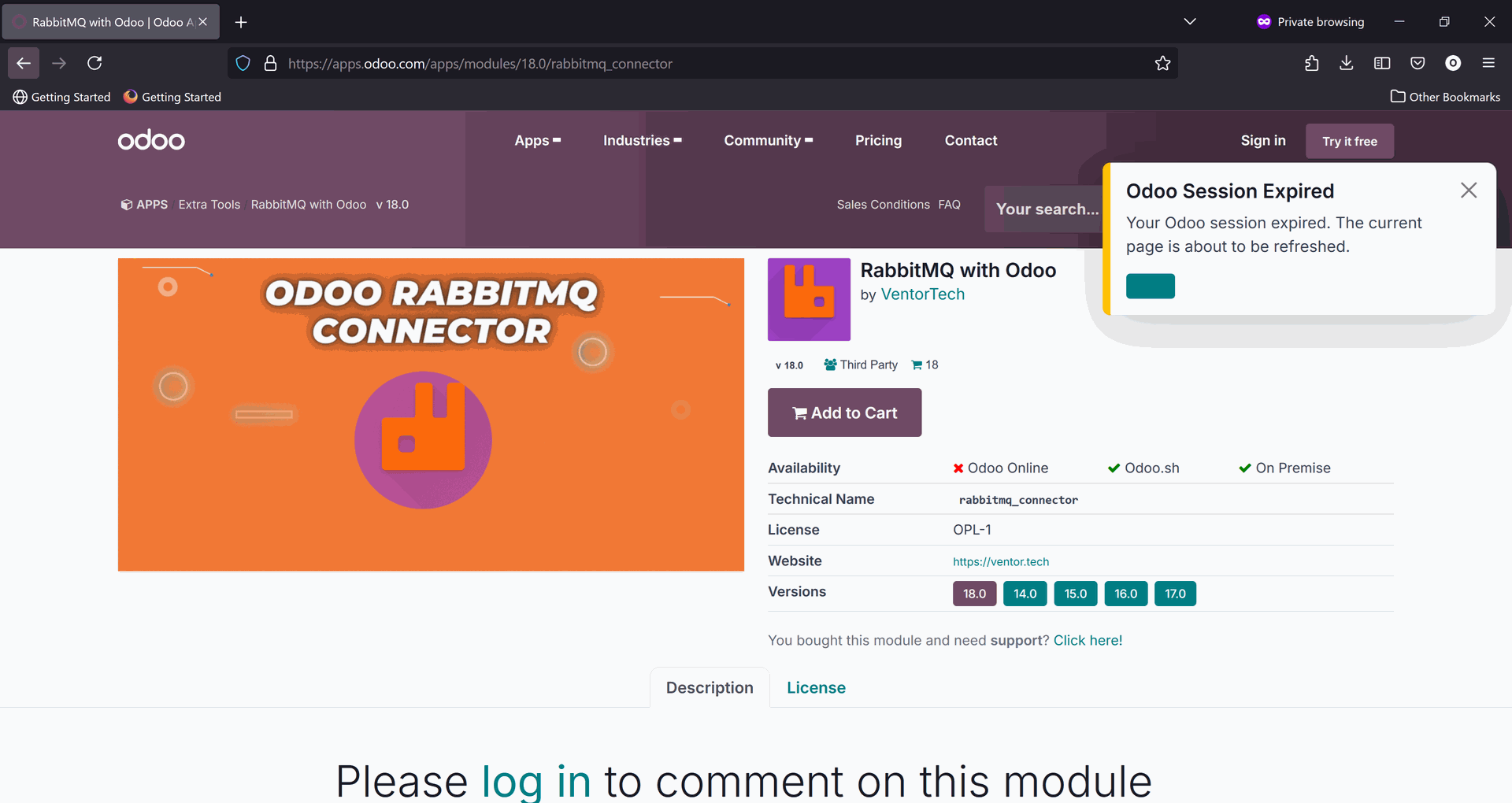Go back to the previous page
This screenshot has width=1512, height=803.
(x=24, y=63)
